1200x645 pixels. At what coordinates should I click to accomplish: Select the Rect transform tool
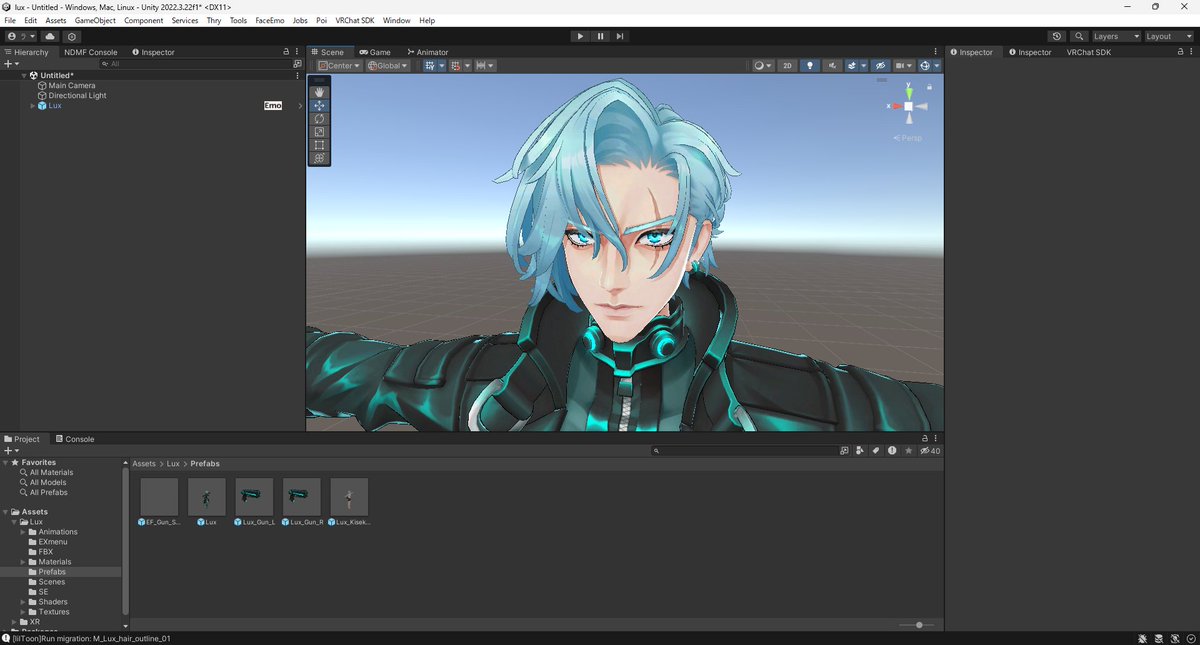[319, 145]
